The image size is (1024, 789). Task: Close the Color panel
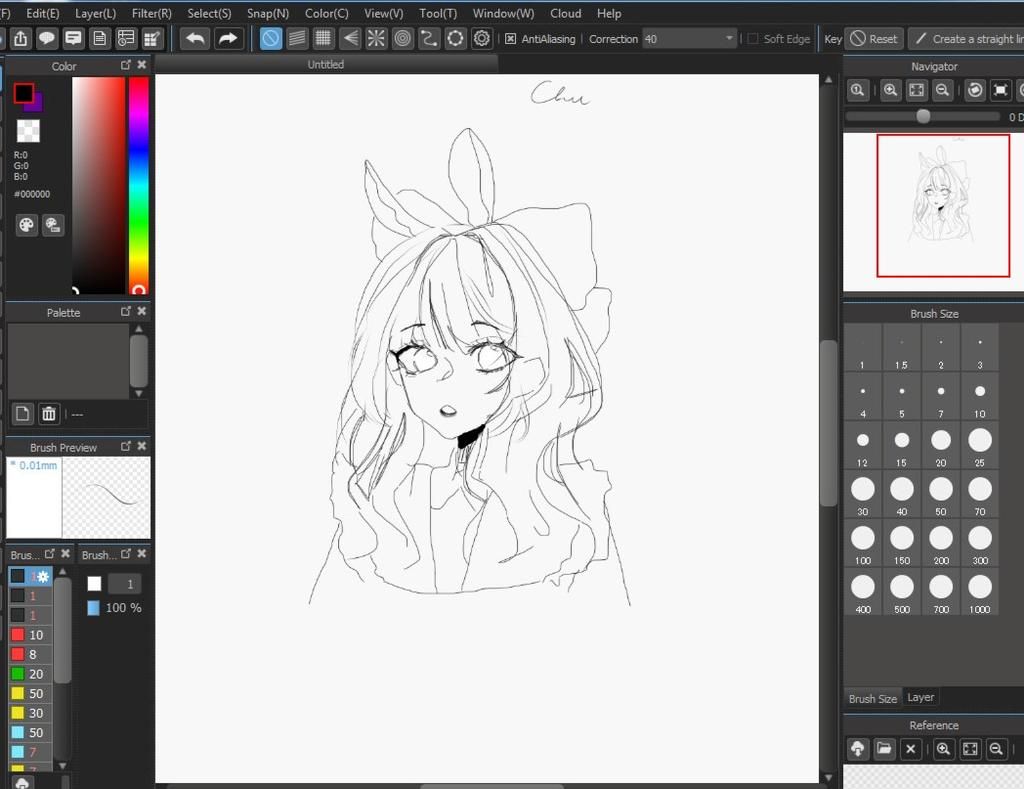(x=142, y=65)
